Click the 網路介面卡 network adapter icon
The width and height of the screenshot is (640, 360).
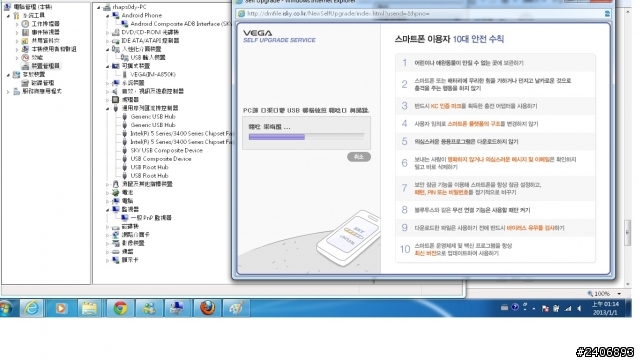(116, 235)
